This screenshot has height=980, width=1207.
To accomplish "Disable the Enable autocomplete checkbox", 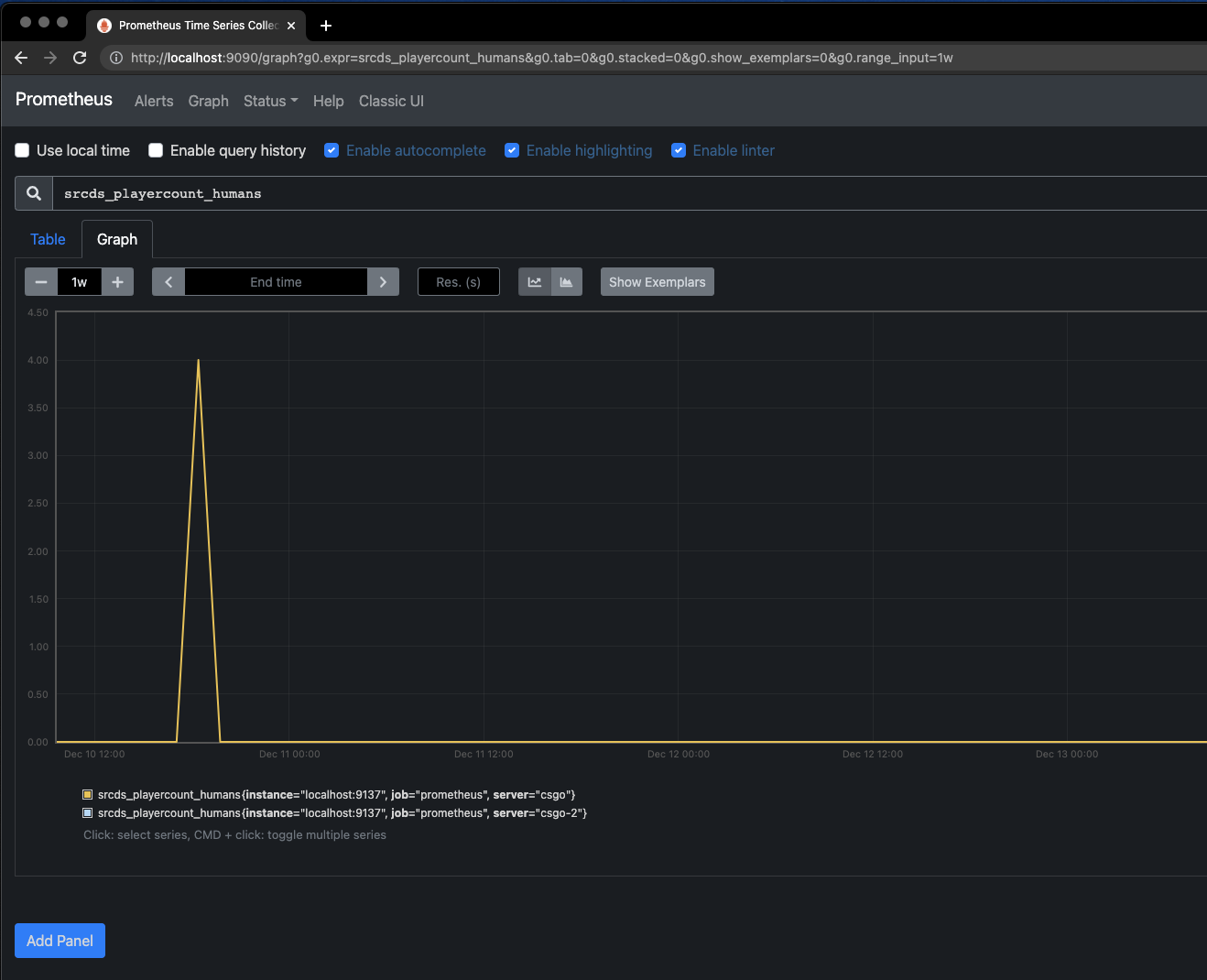I will (x=332, y=150).
